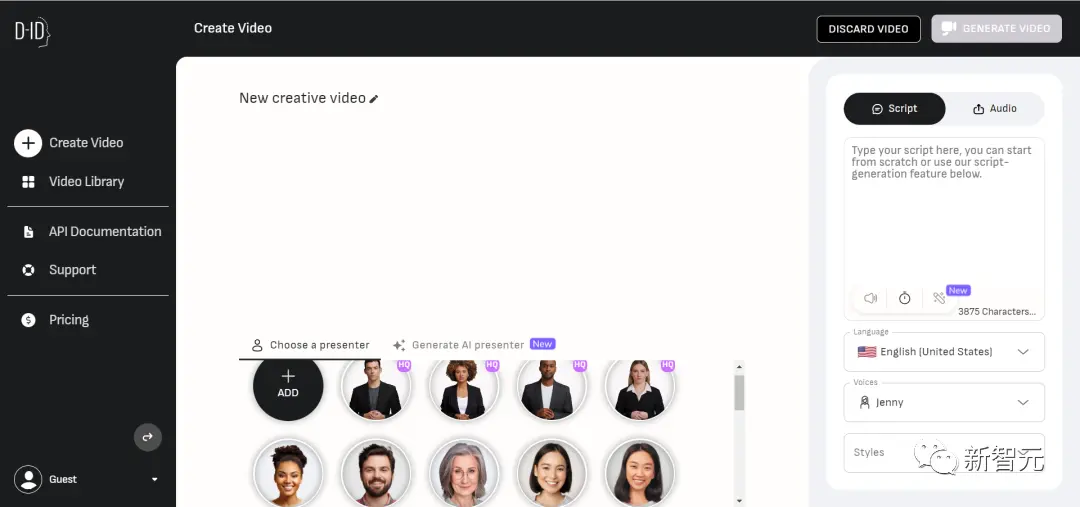Click the share arrow icon in sidebar
Image resolution: width=1080 pixels, height=507 pixels.
click(x=147, y=437)
